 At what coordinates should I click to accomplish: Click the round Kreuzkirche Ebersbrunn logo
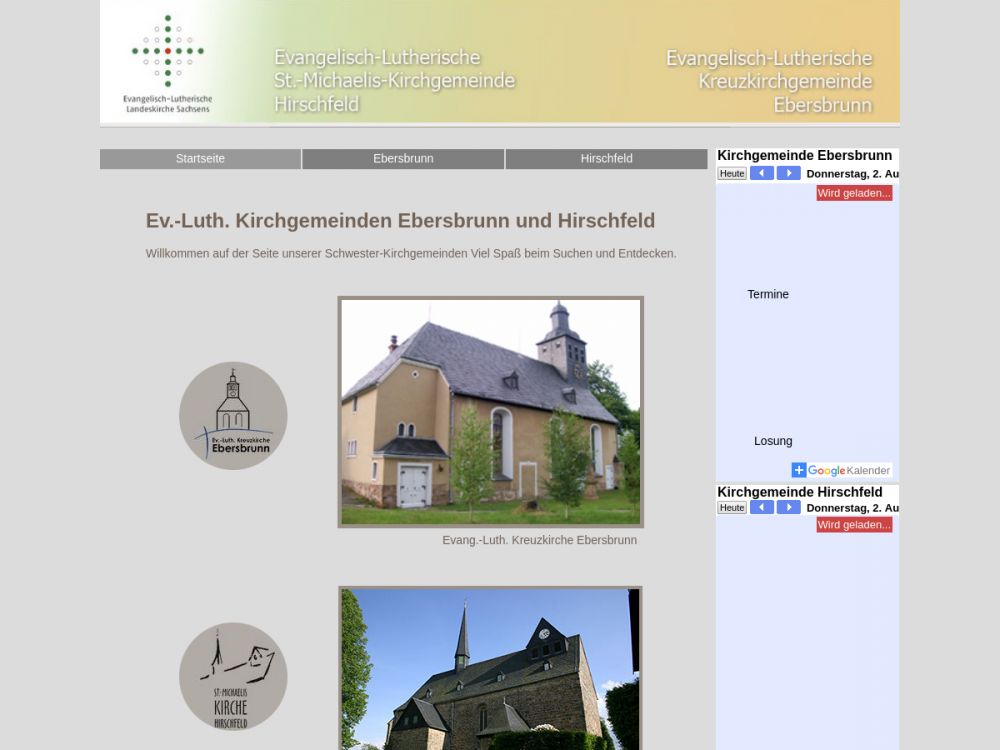(x=233, y=416)
